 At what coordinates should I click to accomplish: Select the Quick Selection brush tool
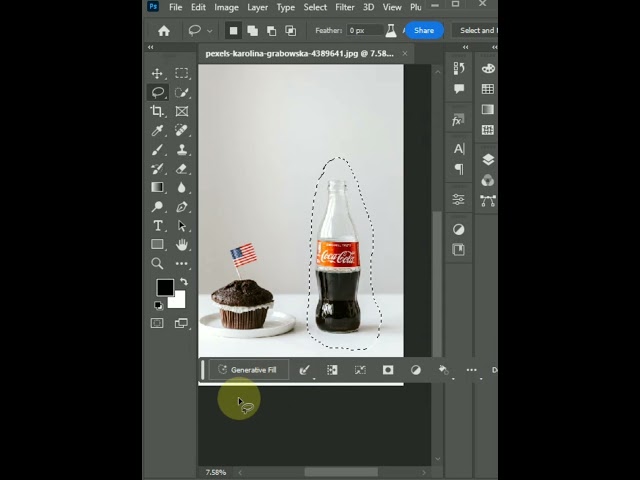(x=182, y=92)
